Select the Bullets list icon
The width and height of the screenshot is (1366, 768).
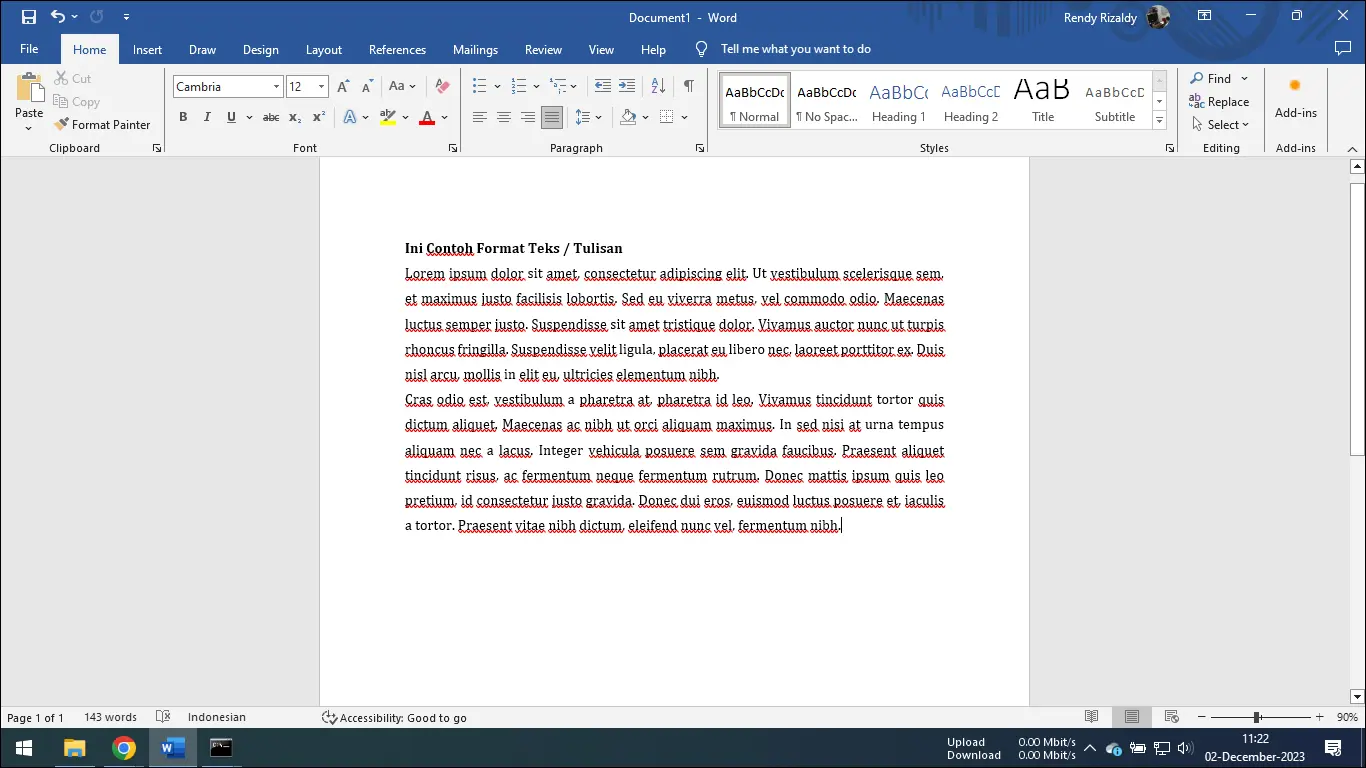[x=480, y=87]
